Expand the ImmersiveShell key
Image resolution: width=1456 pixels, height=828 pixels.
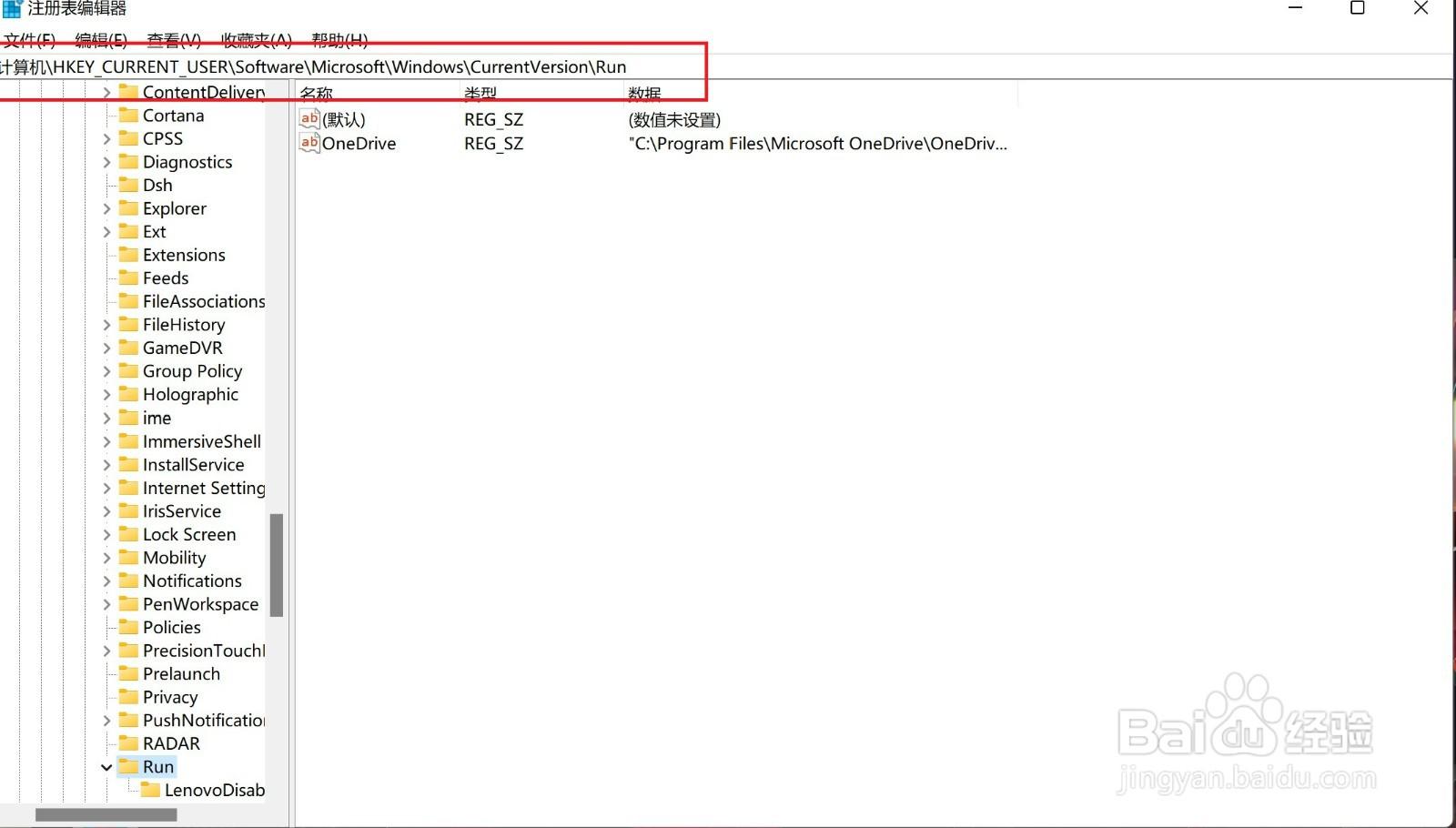[x=106, y=441]
